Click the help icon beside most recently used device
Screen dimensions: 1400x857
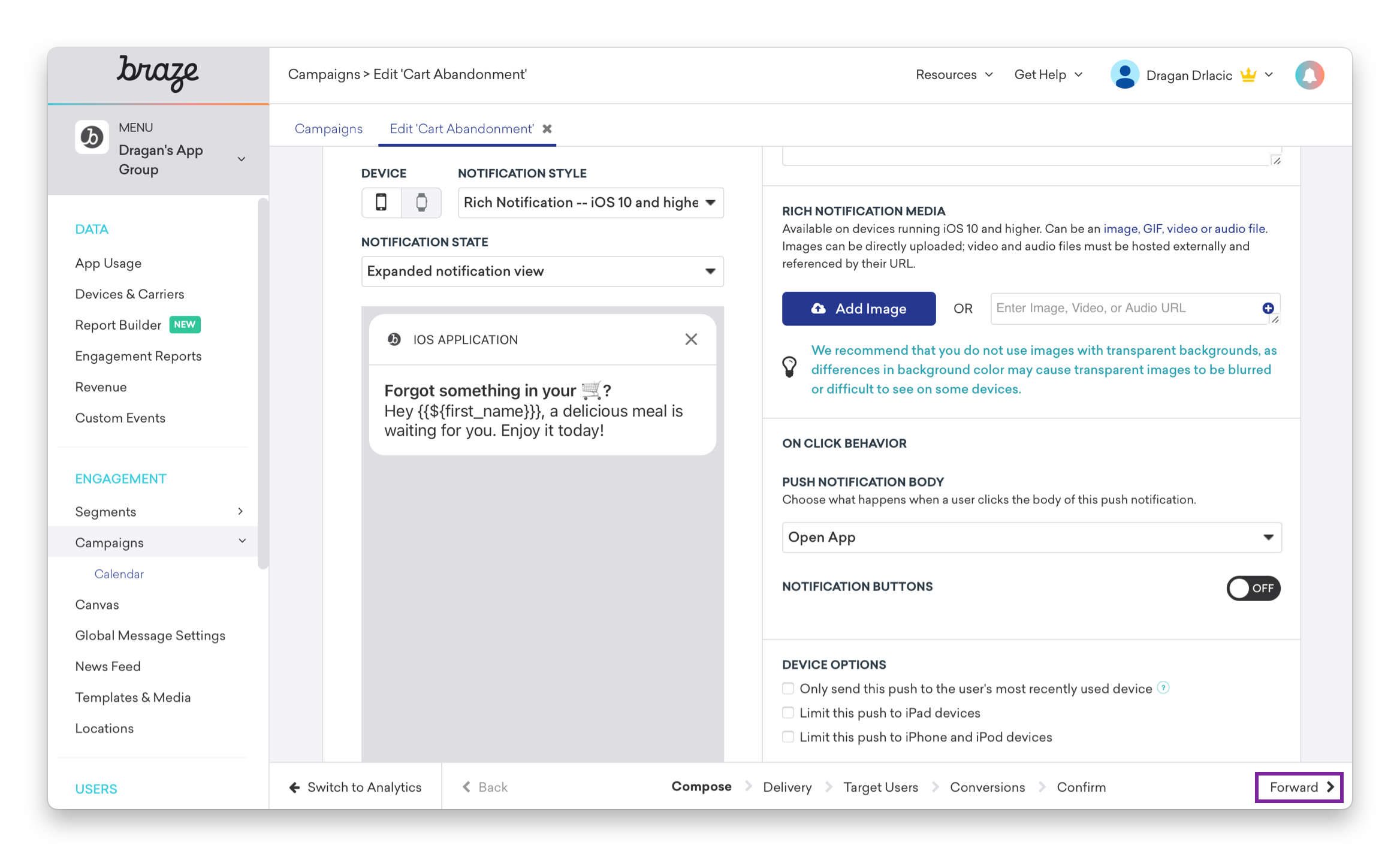1163,687
